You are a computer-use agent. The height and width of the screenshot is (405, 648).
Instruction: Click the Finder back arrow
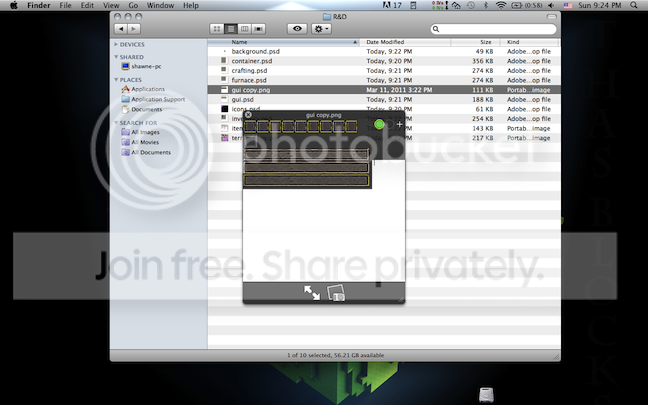pos(121,29)
